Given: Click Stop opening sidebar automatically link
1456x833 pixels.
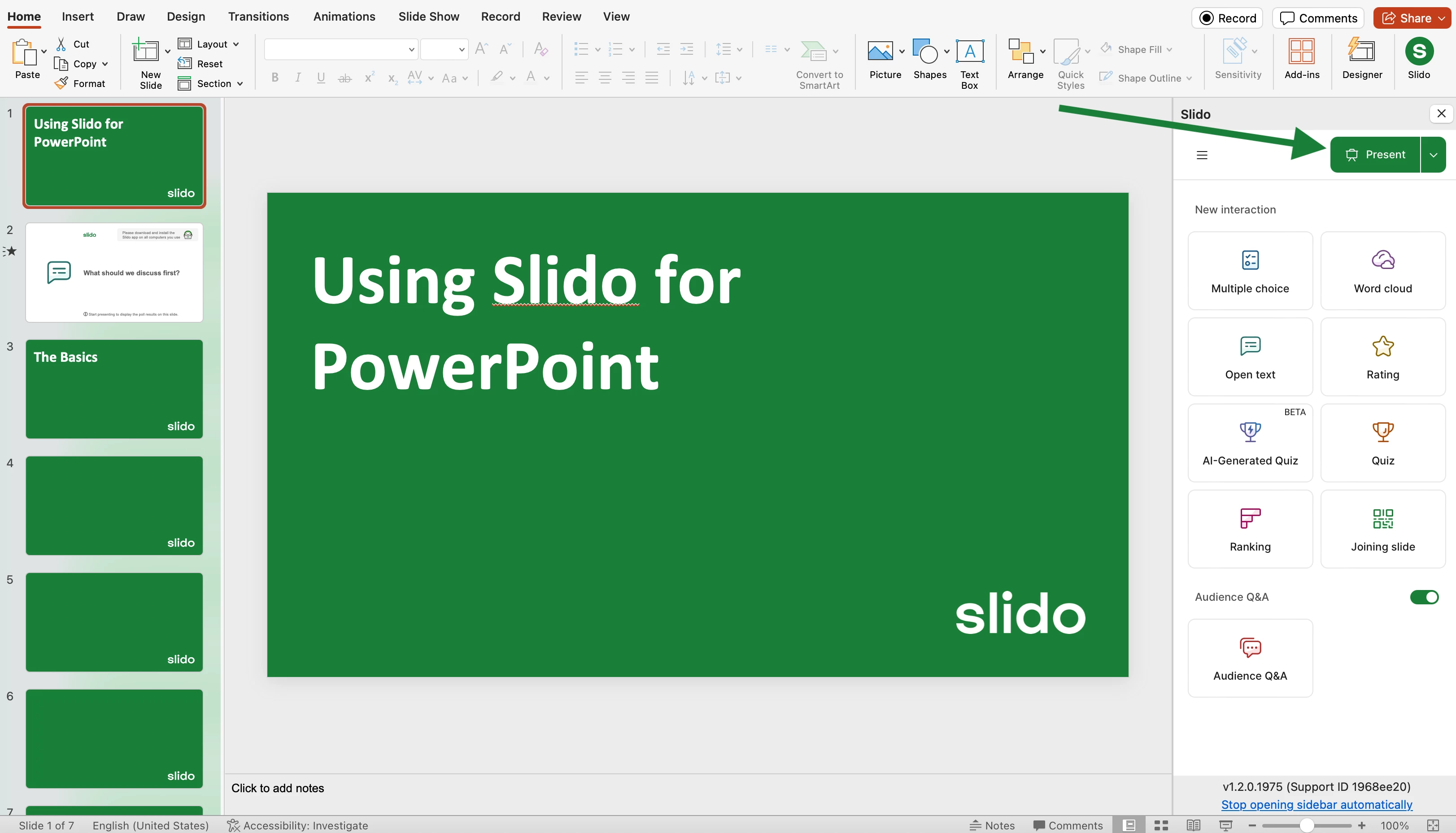Looking at the screenshot, I should (x=1317, y=804).
